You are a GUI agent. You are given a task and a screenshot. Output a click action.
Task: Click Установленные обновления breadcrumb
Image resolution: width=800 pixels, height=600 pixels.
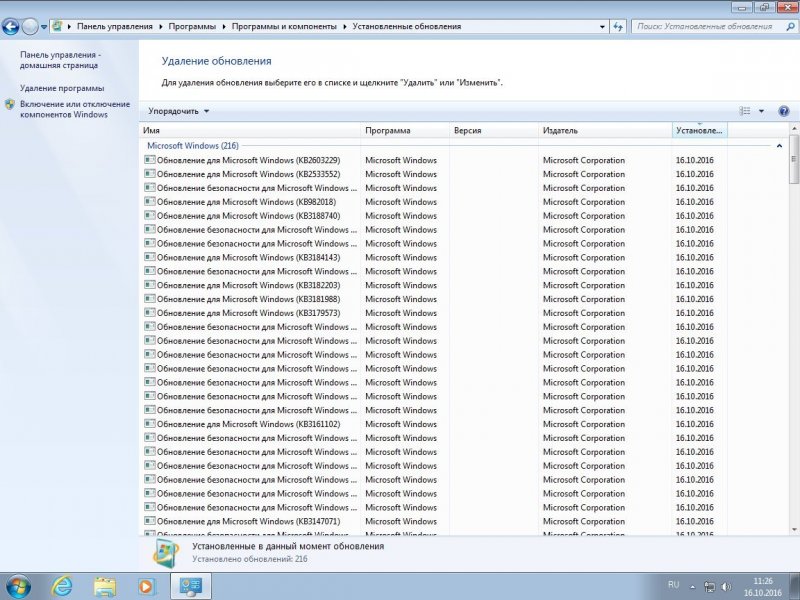point(407,26)
